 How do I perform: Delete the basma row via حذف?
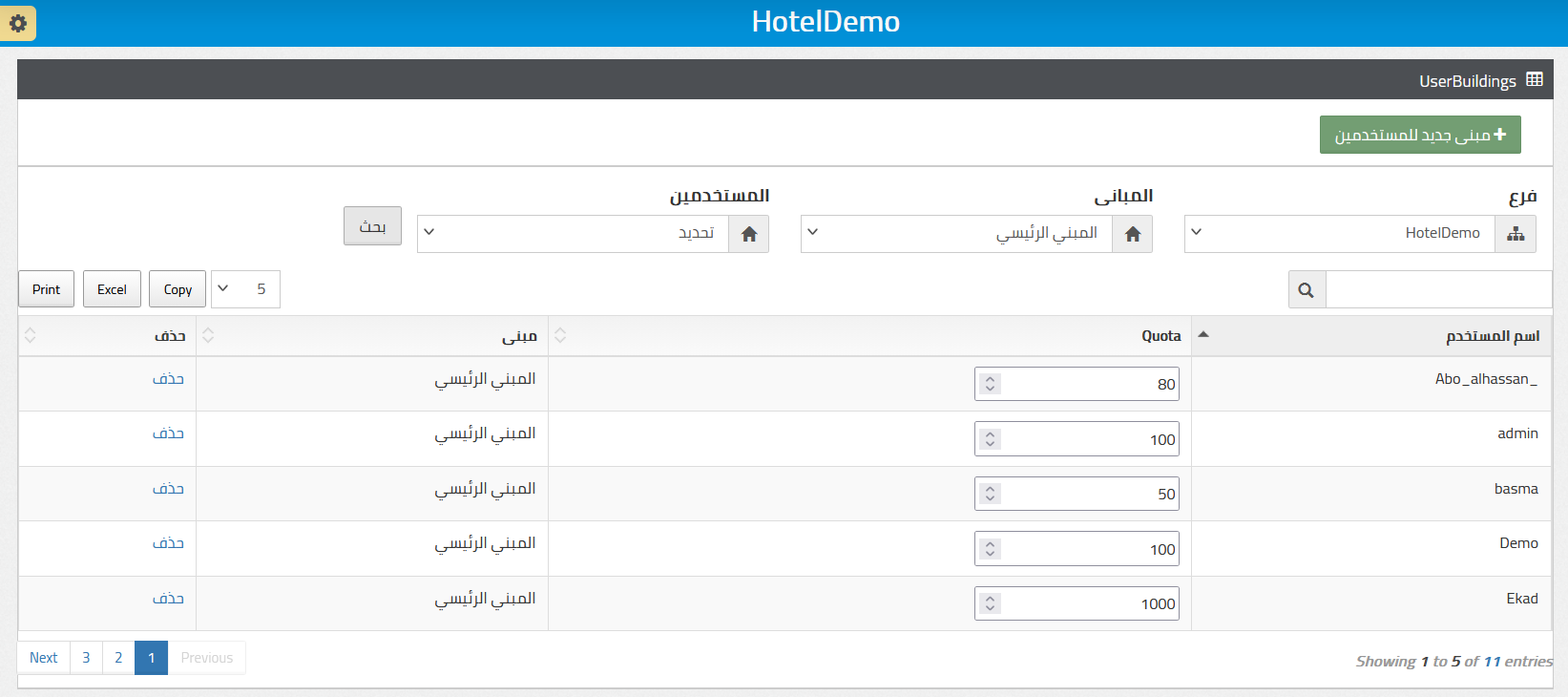coord(168,489)
